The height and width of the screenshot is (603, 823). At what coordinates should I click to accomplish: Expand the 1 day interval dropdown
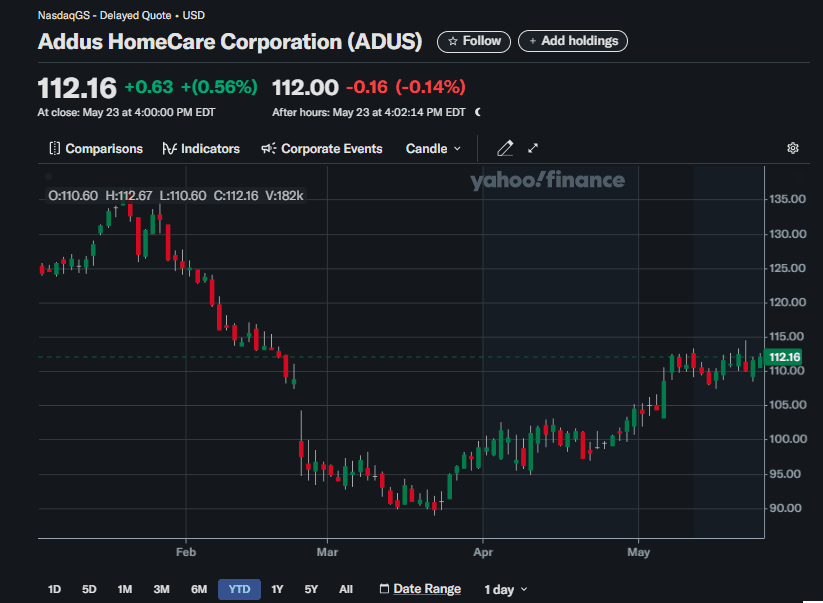(506, 589)
